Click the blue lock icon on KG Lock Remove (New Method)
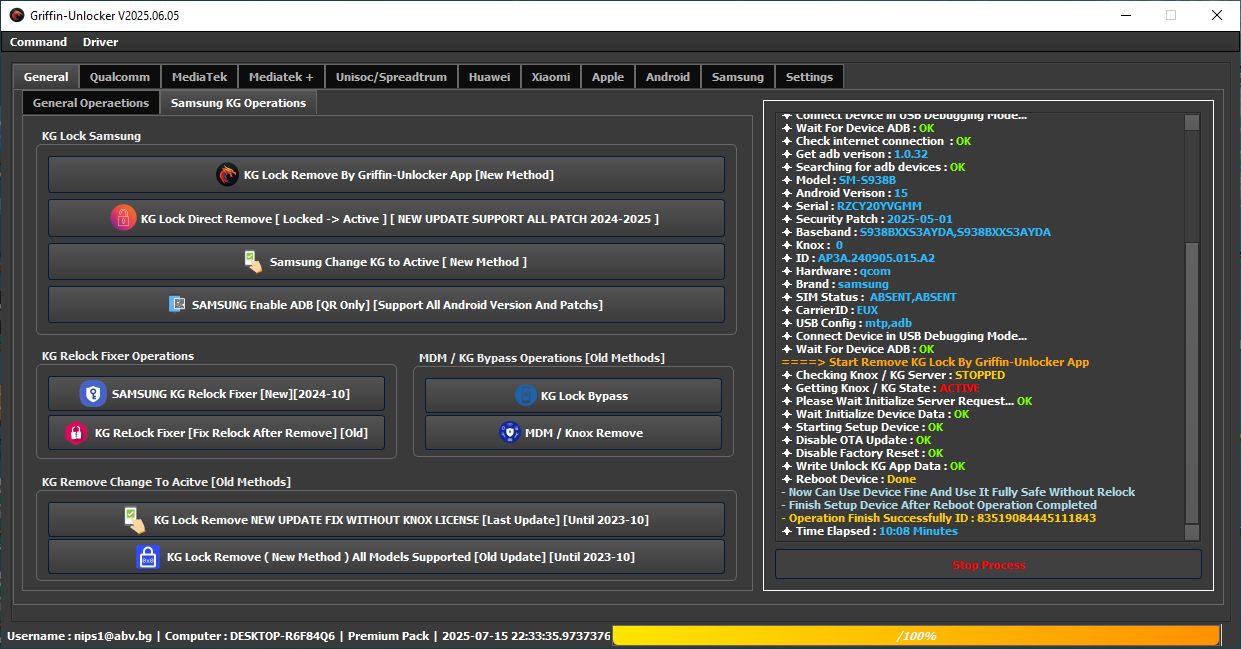 [x=148, y=557]
